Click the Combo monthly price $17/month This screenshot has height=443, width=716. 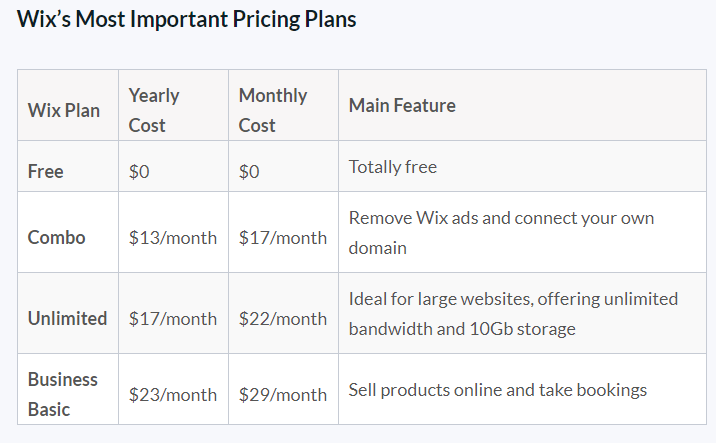(x=283, y=237)
